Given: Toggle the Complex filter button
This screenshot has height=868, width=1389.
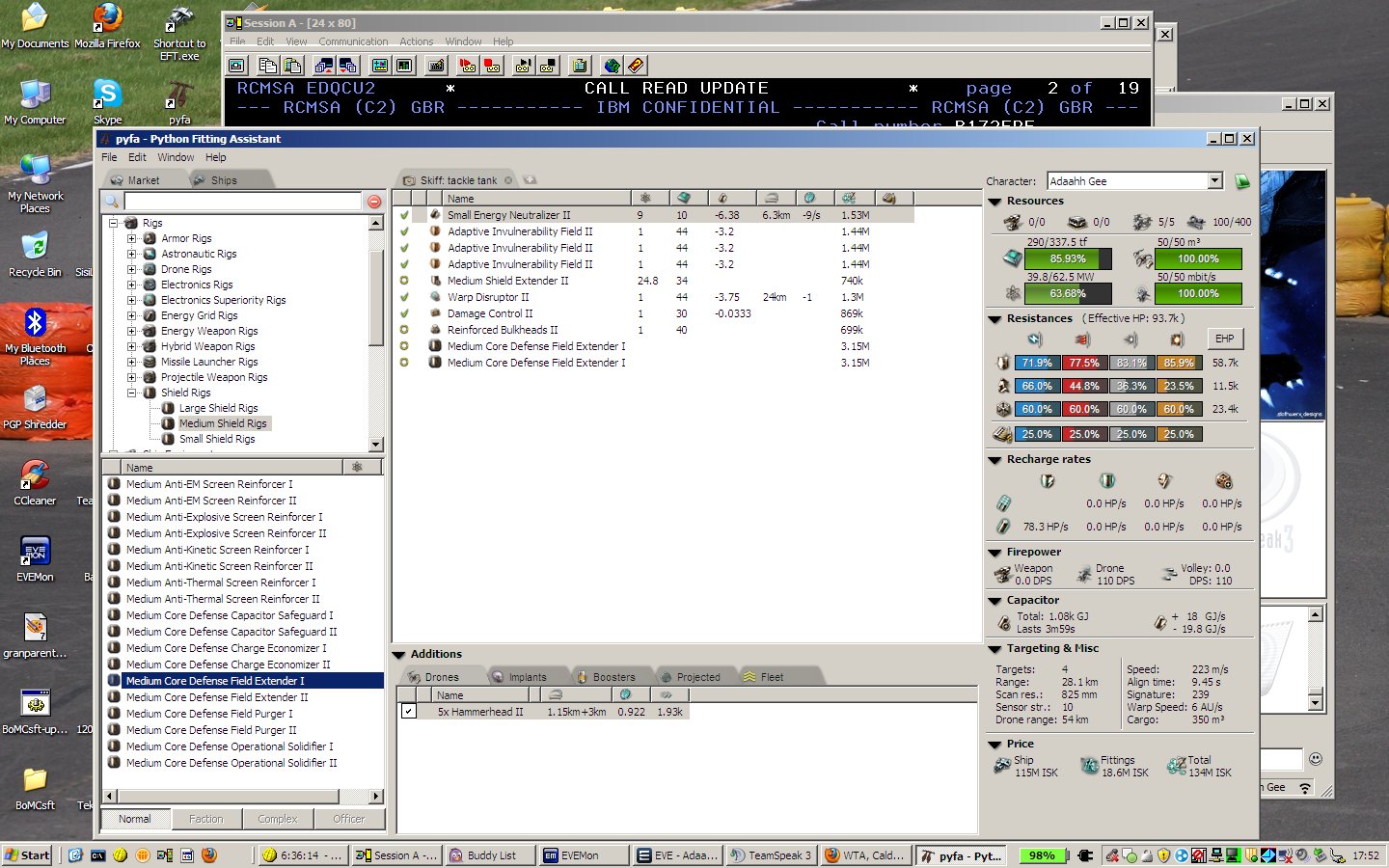Looking at the screenshot, I should [277, 819].
